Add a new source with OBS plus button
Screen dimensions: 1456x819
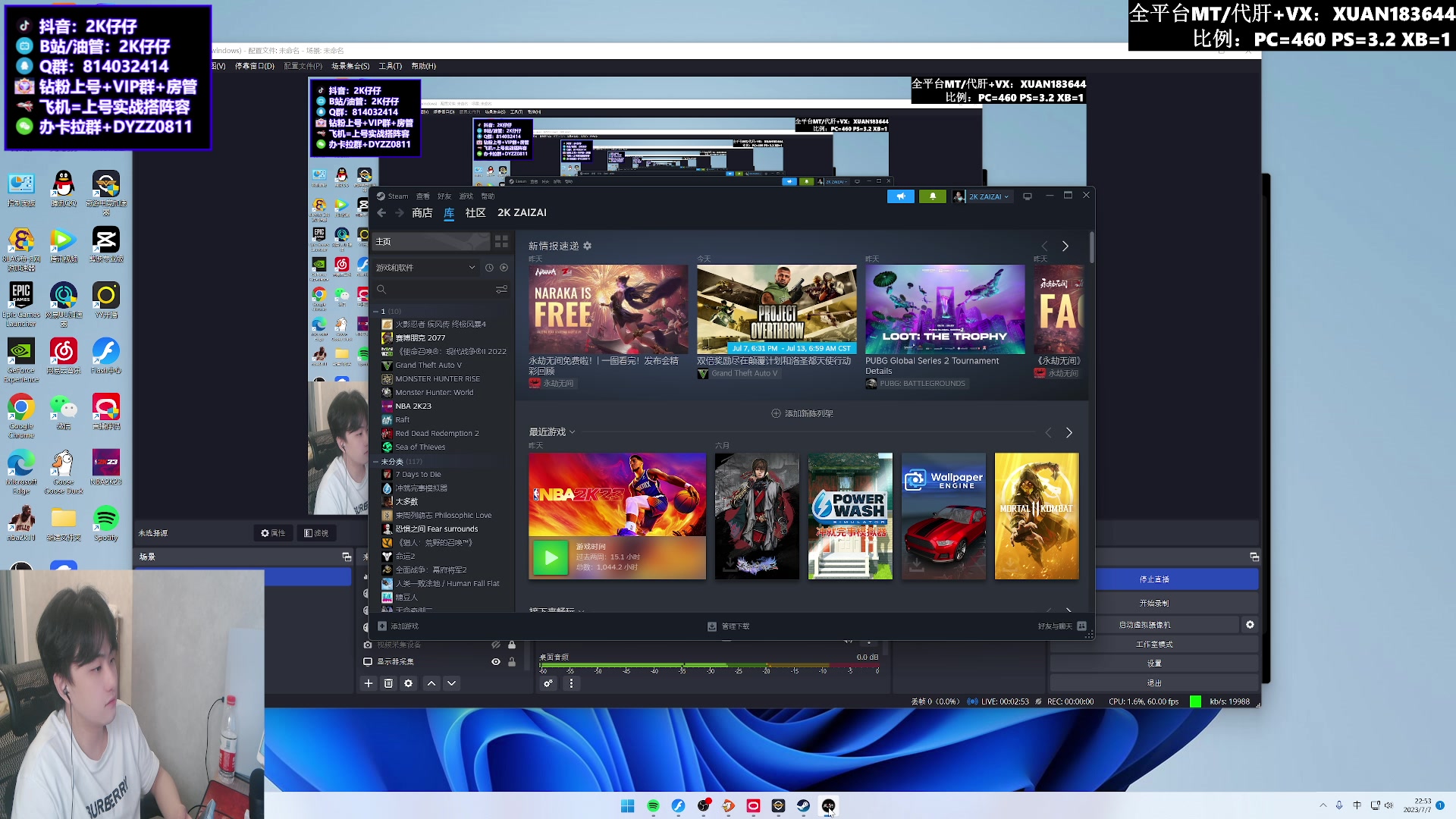[x=369, y=683]
